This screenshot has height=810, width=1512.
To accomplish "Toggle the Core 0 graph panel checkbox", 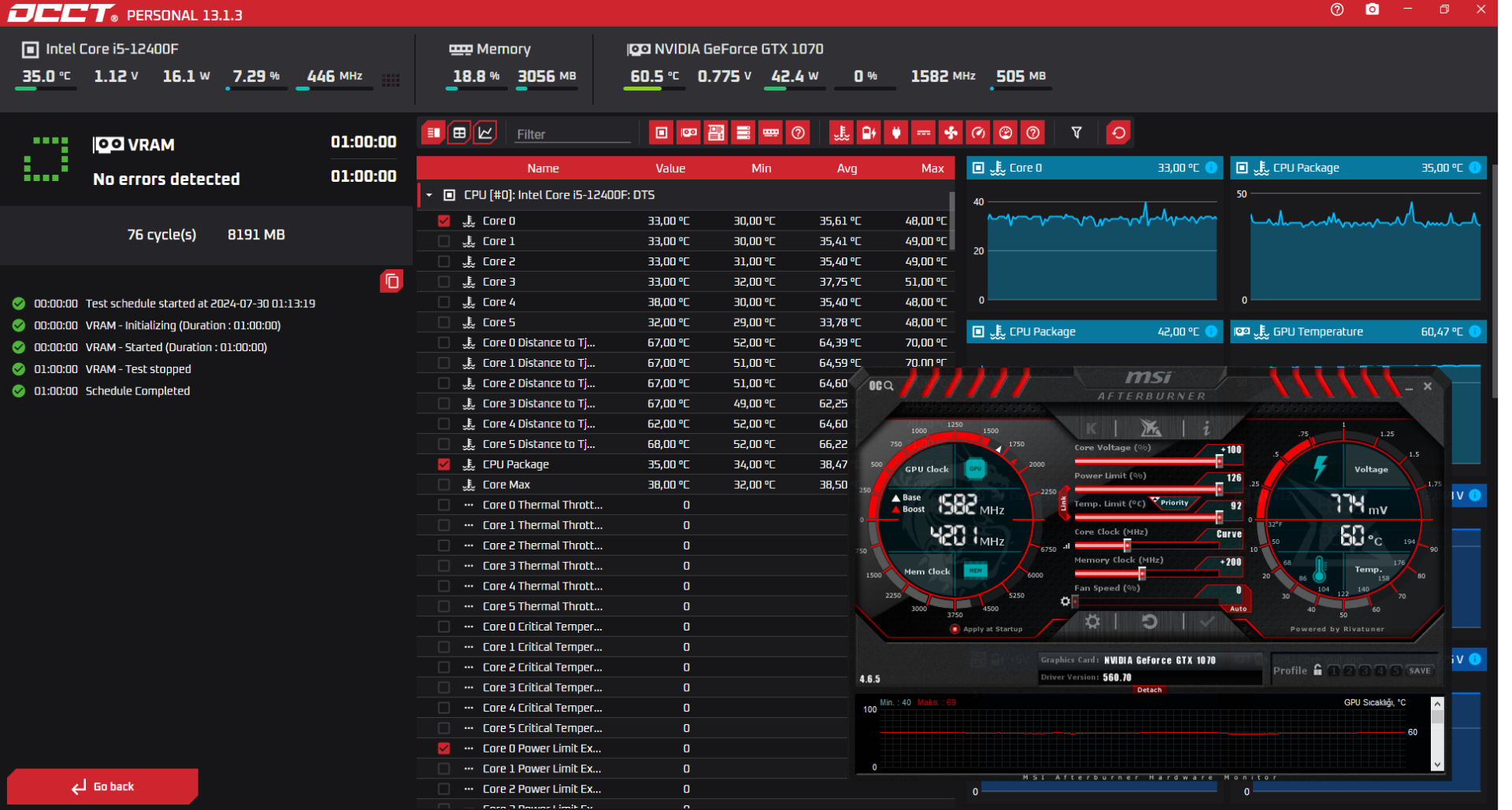I will (978, 168).
